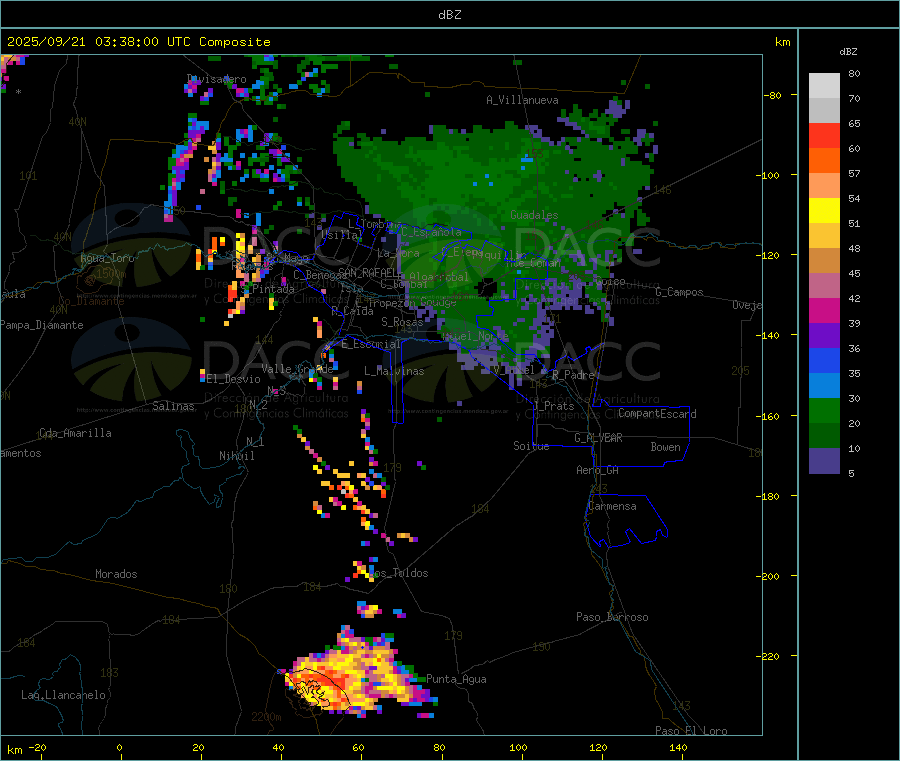Click the 140 tick on the horizontal km axis
This screenshot has width=900, height=761.
click(x=678, y=747)
